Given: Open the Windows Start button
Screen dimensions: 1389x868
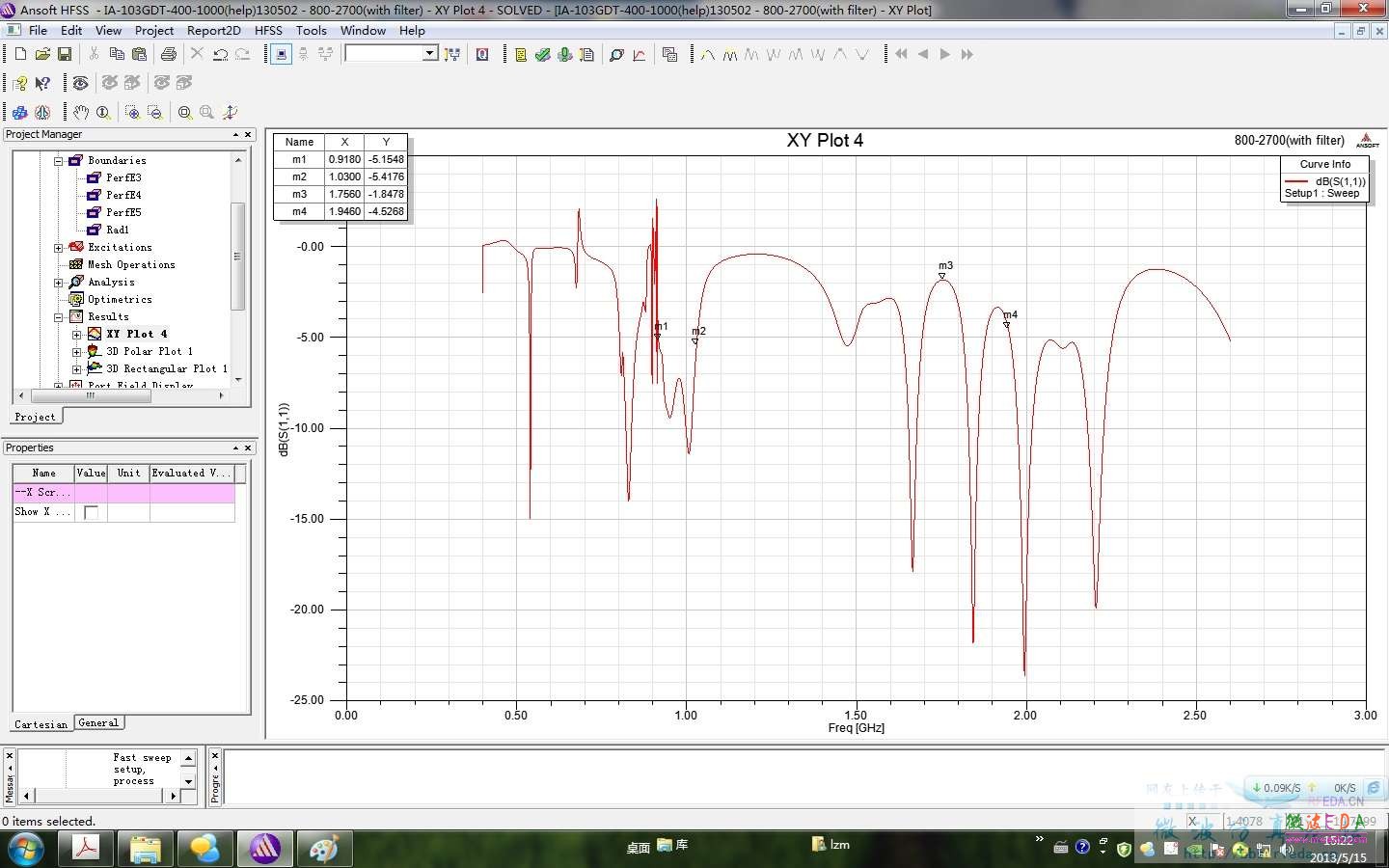Looking at the screenshot, I should coord(23,850).
